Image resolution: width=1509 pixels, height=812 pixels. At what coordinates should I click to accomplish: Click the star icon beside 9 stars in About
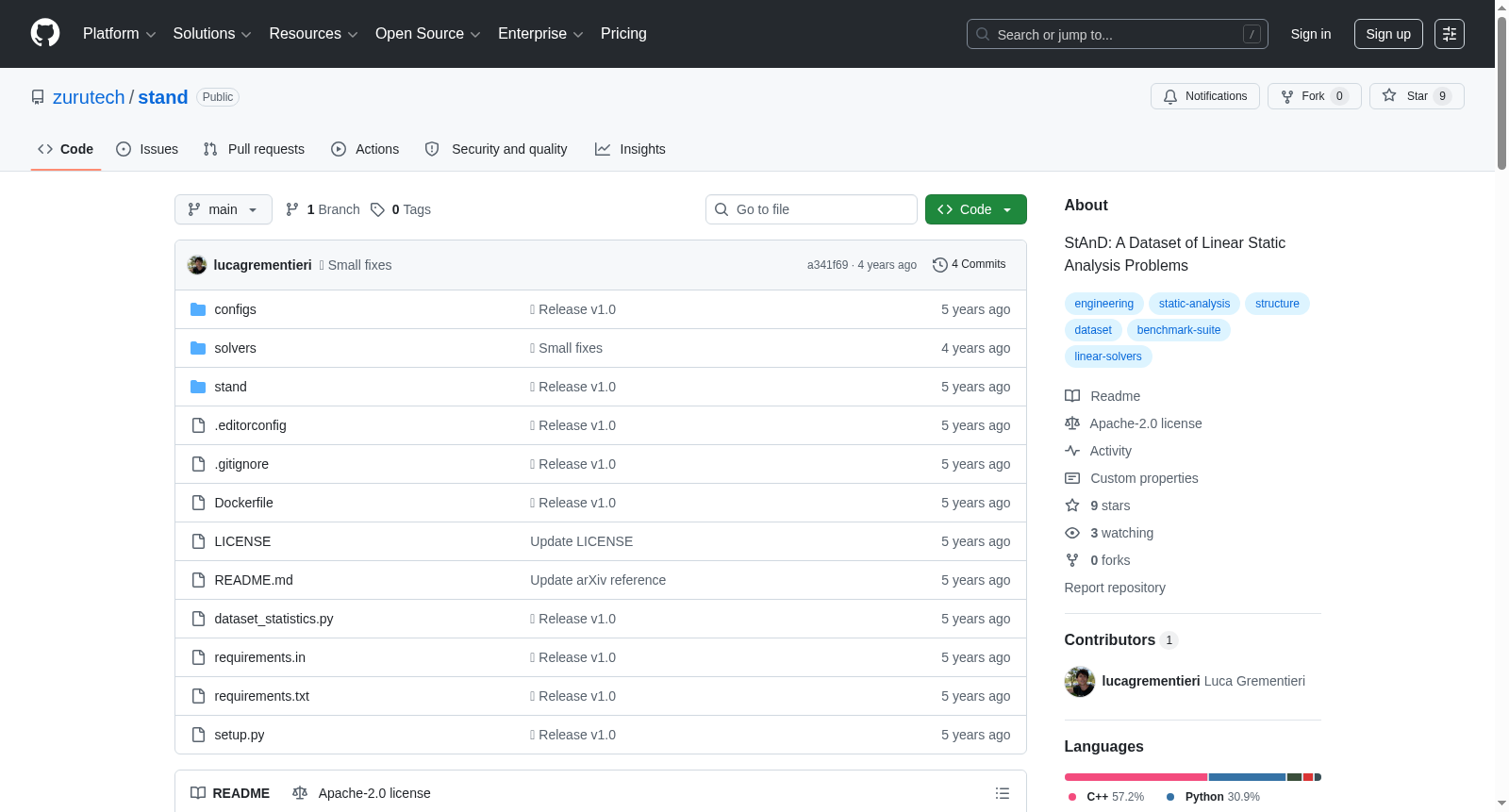(1072, 505)
